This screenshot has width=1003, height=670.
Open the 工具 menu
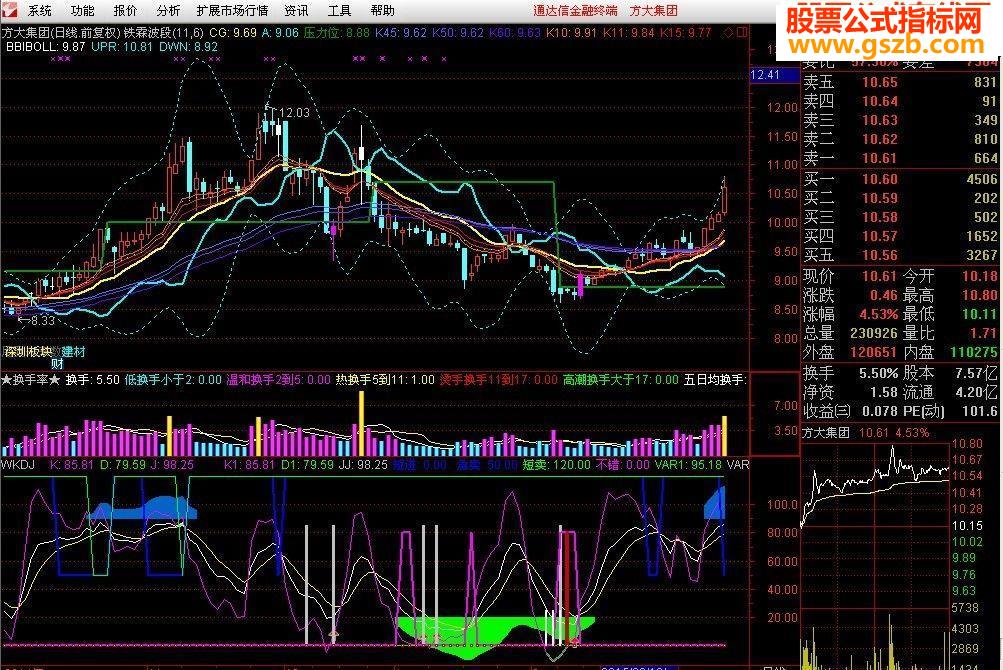click(x=340, y=10)
